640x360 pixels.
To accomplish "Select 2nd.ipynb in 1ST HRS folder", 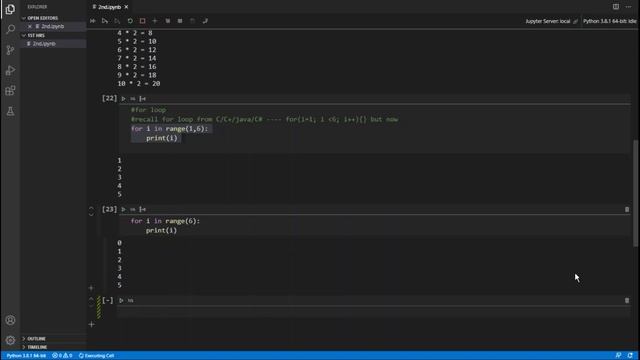I will point(44,44).
